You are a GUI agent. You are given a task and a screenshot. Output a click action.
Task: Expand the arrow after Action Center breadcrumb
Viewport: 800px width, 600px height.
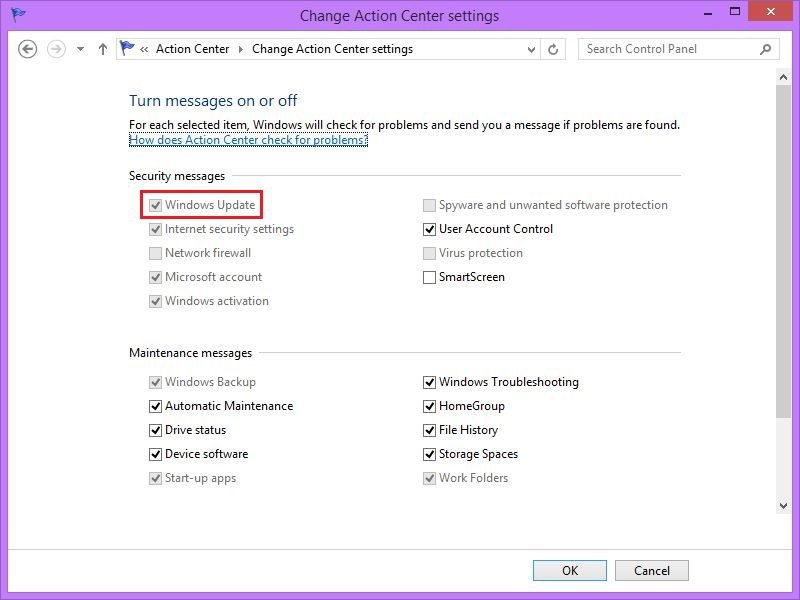pyautogui.click(x=240, y=49)
